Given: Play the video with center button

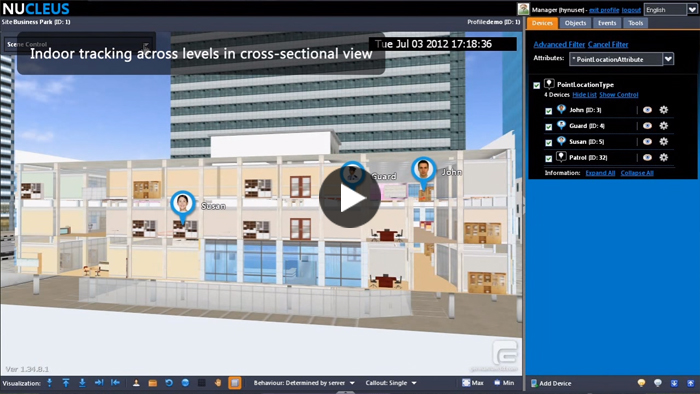Looking at the screenshot, I should 350,197.
